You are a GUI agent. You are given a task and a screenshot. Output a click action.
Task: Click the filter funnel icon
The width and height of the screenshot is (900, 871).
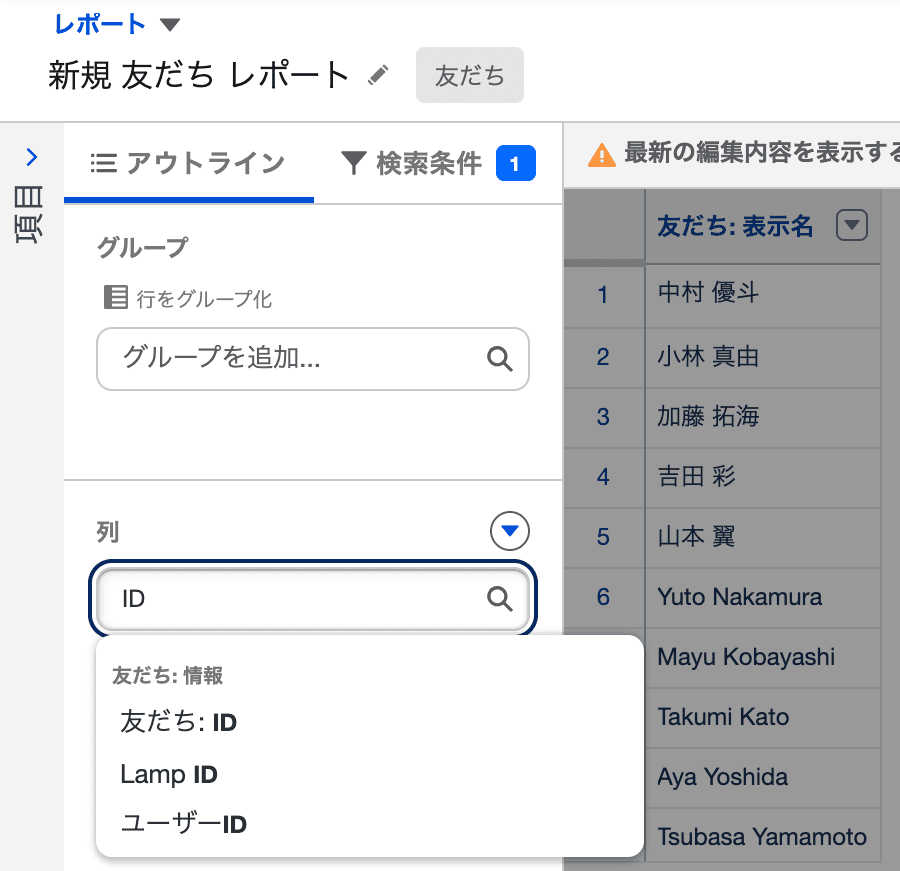pyautogui.click(x=353, y=163)
